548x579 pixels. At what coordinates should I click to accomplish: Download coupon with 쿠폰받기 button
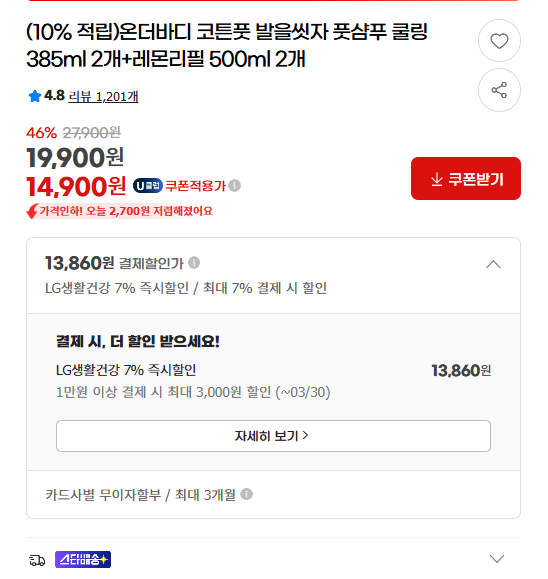pos(466,179)
